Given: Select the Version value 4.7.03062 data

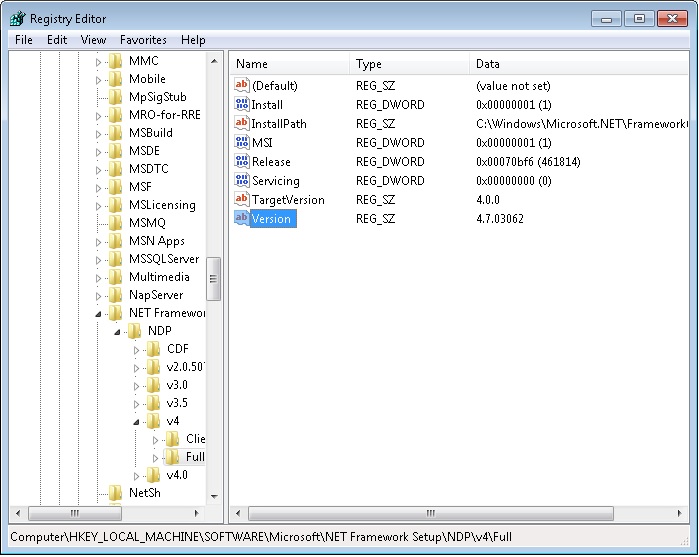Looking at the screenshot, I should (500, 219).
